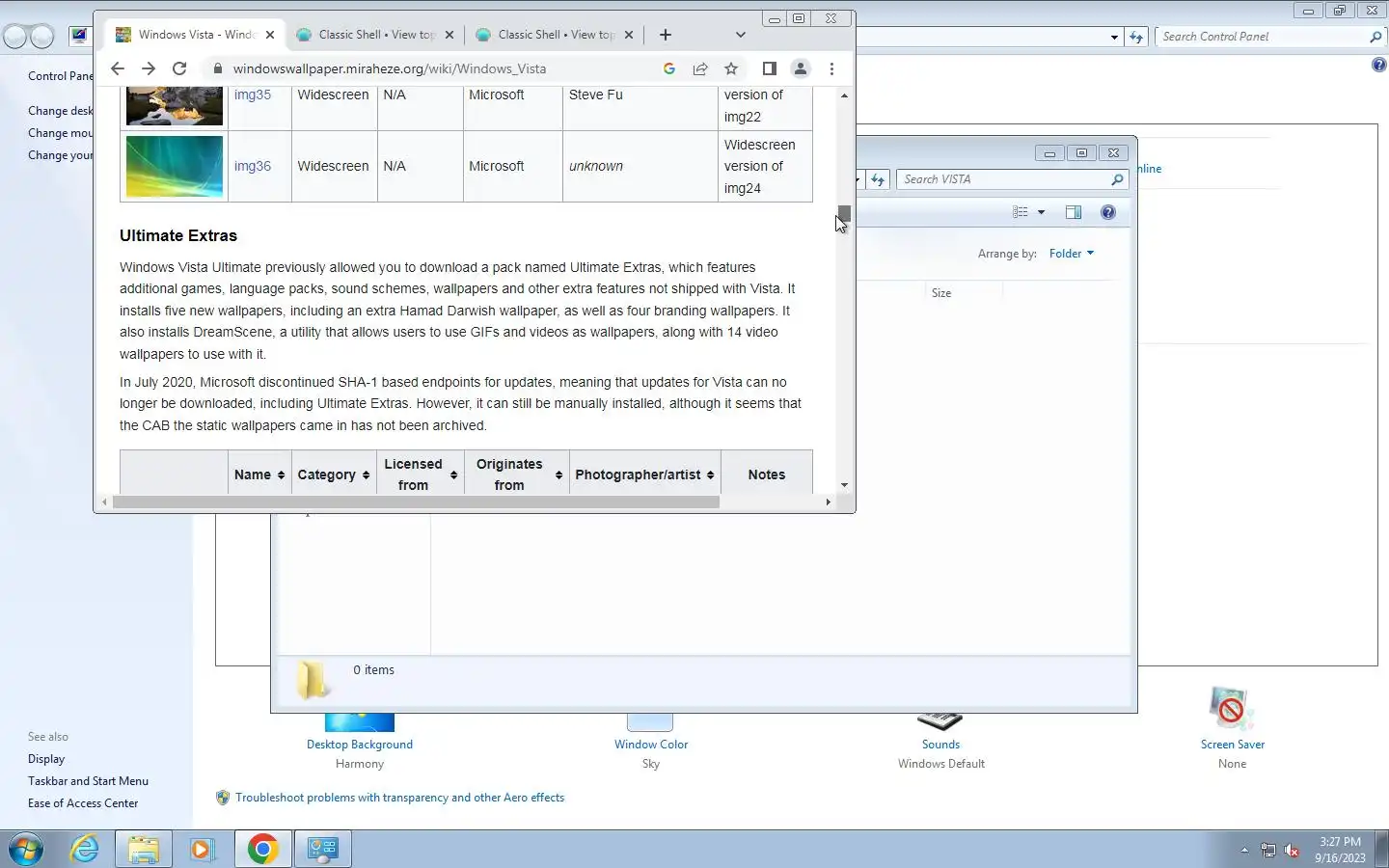1389x868 pixels.
Task: Switch to Chrome on the taskbar
Action: 262,849
